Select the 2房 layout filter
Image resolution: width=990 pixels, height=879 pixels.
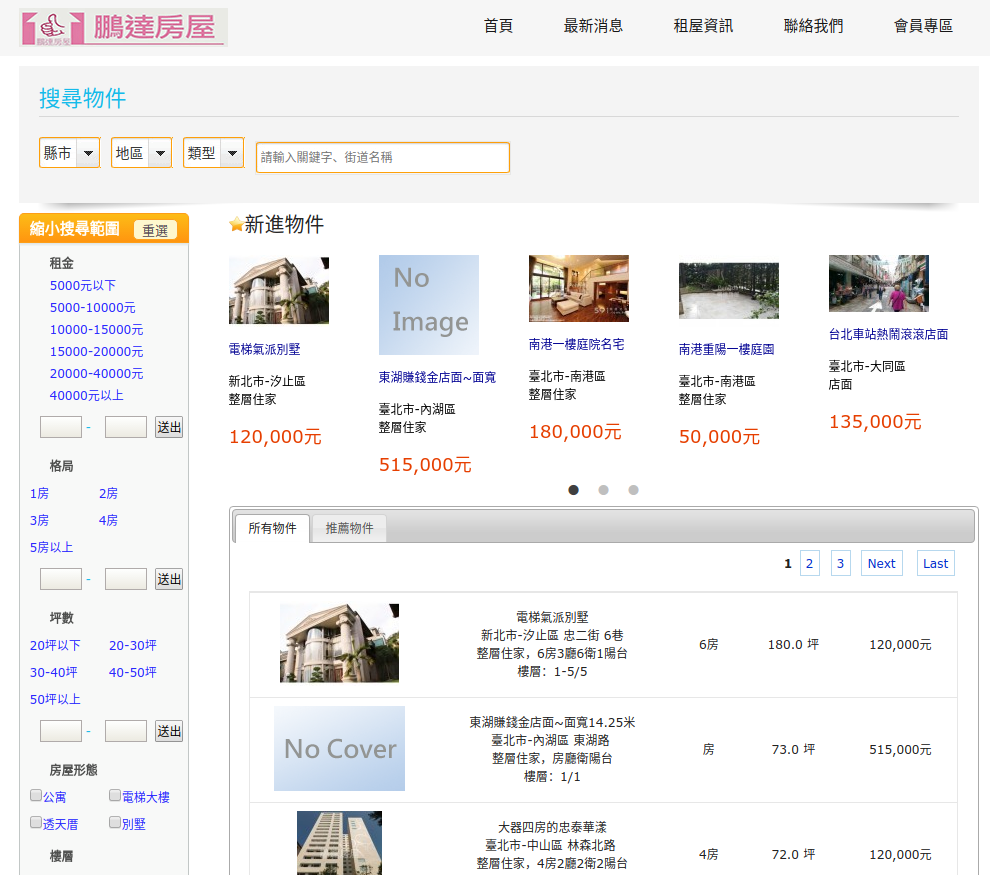coord(108,493)
